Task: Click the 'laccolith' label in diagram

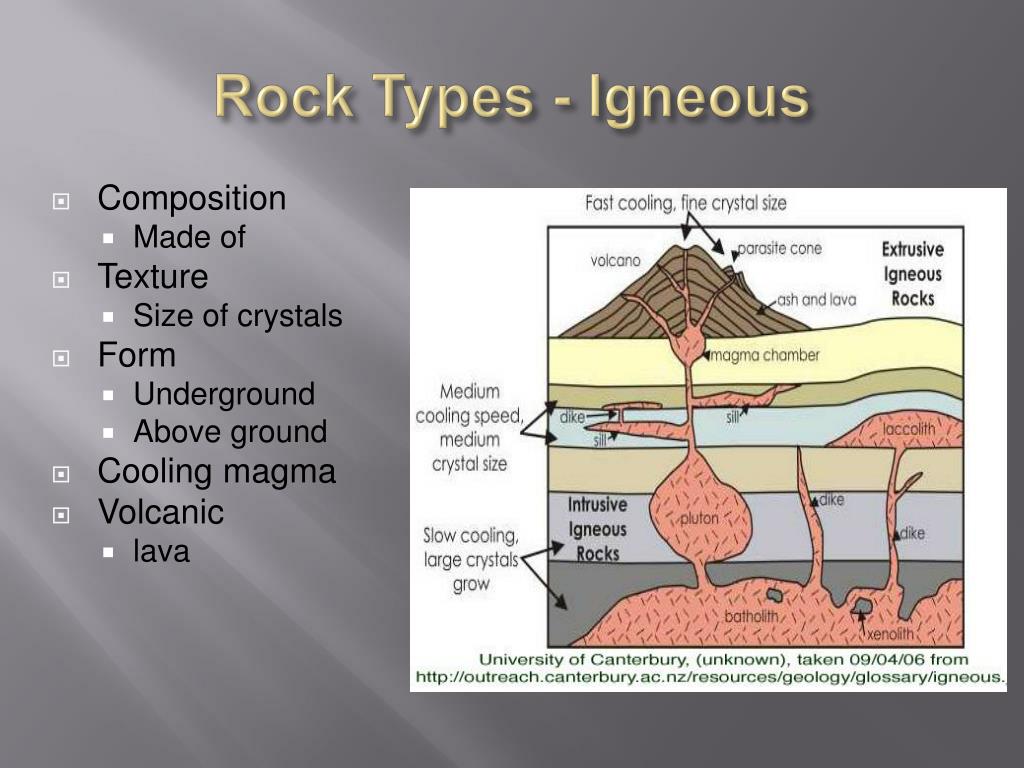Action: (x=909, y=429)
